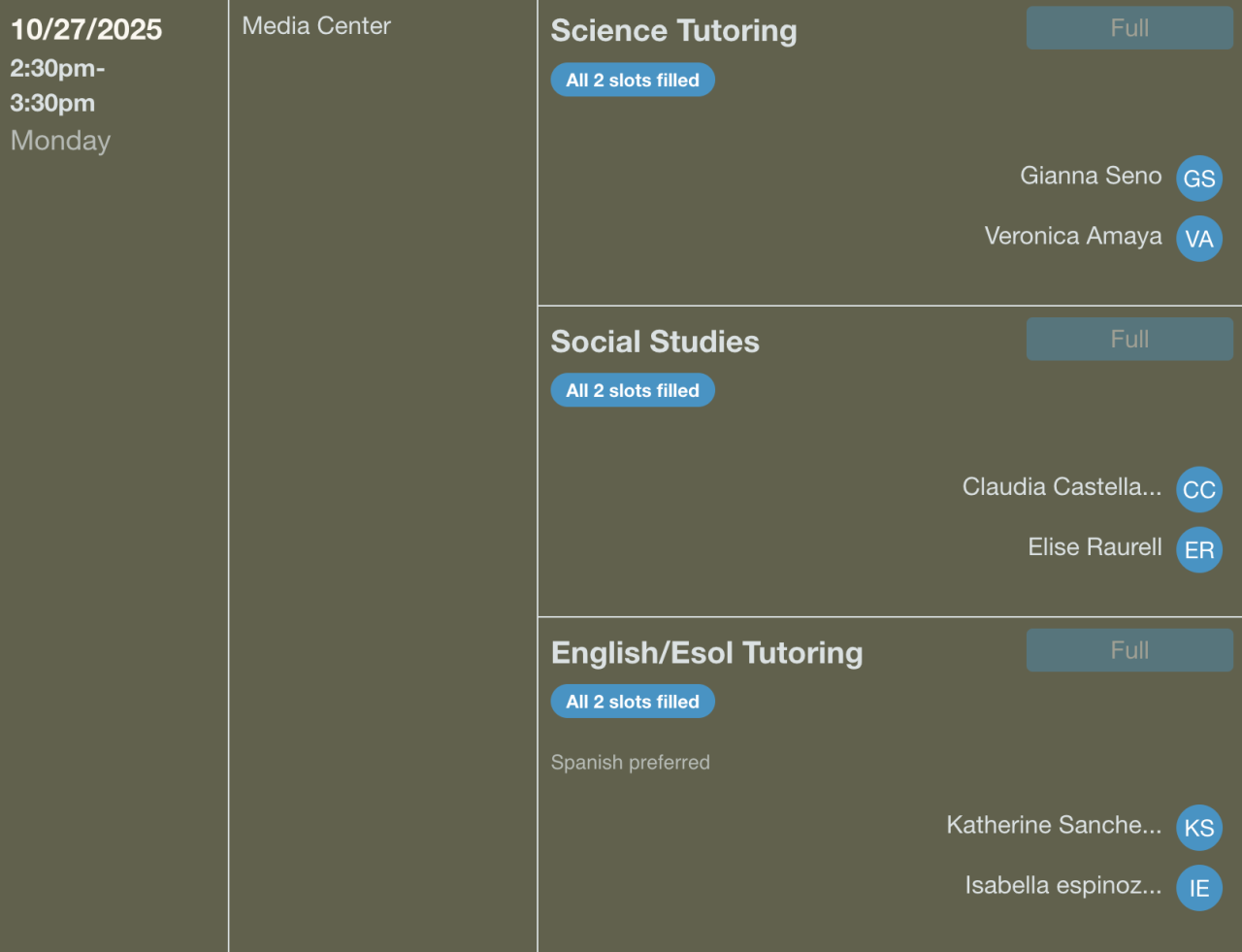The width and height of the screenshot is (1242, 952).
Task: Click the GS avatar for Gianna Seno
Action: click(1198, 179)
